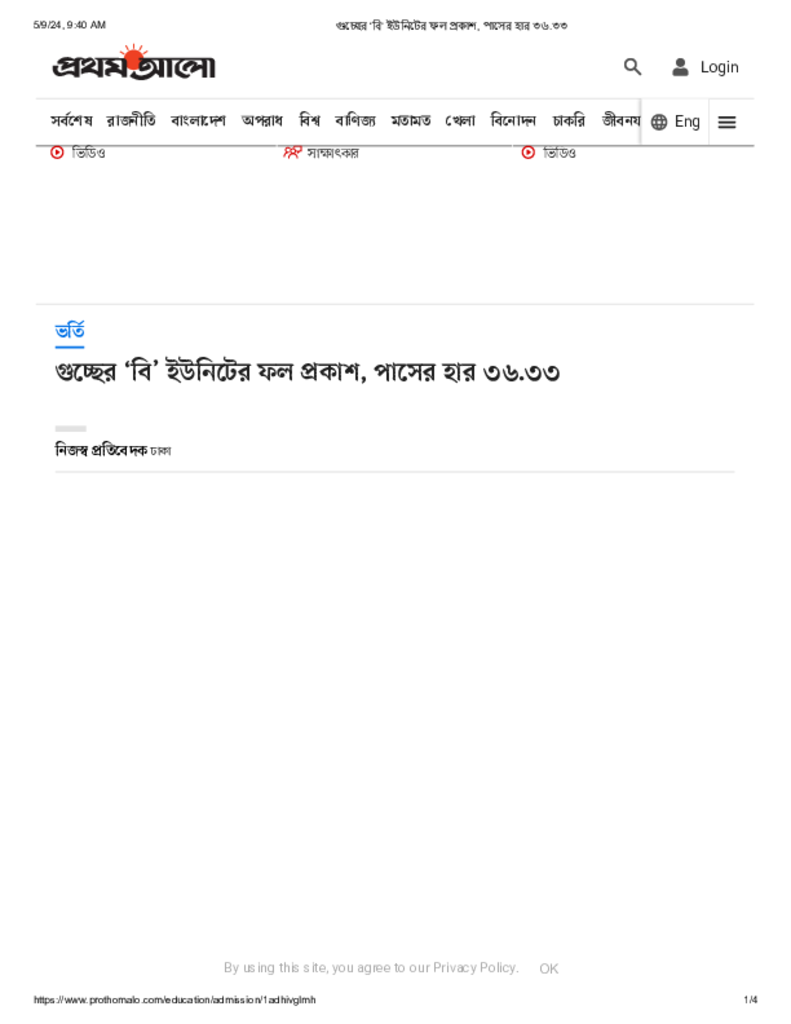Image resolution: width=791 pixels, height=1024 pixels.
Task: Click the first ভিডিও play icon
Action: (x=57, y=152)
